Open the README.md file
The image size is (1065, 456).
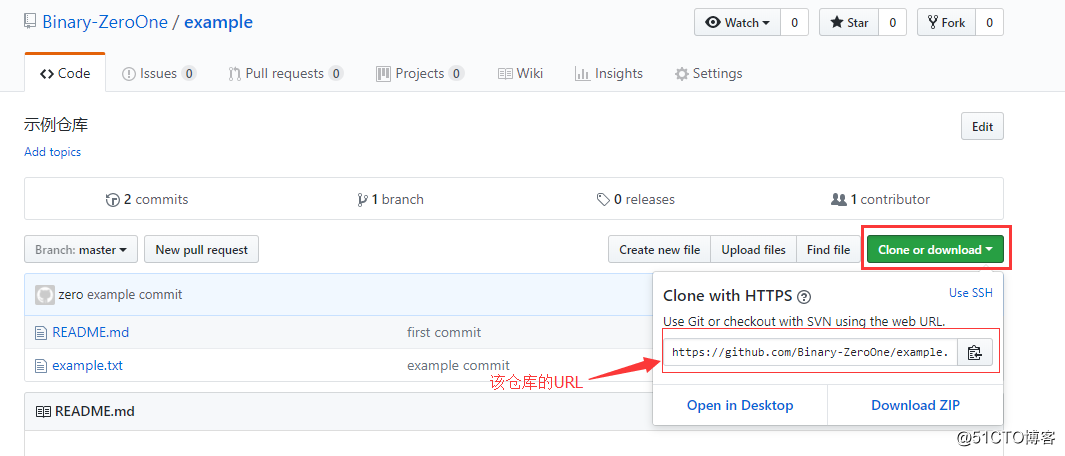90,332
